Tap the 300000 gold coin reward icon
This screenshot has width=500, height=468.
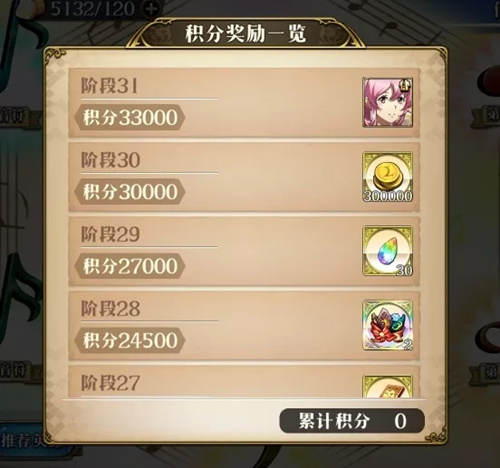tap(388, 177)
